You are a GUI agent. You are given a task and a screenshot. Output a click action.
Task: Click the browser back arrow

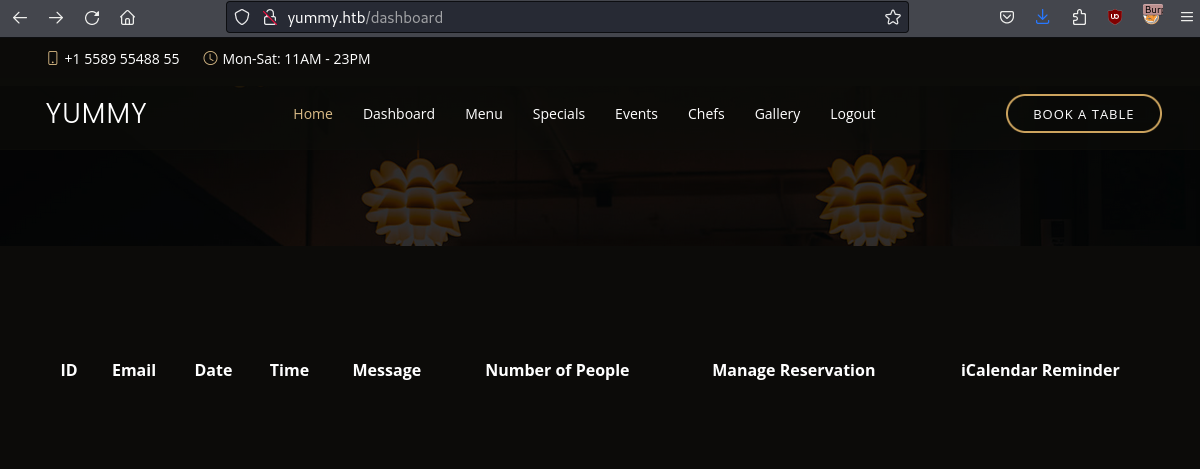20,17
